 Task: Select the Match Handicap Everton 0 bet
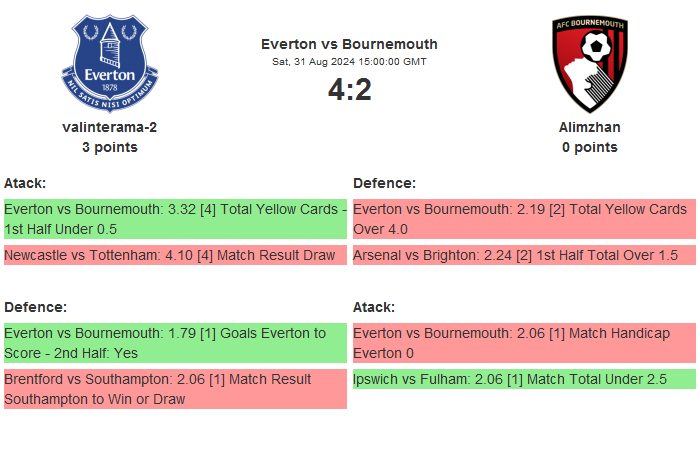[524, 343]
